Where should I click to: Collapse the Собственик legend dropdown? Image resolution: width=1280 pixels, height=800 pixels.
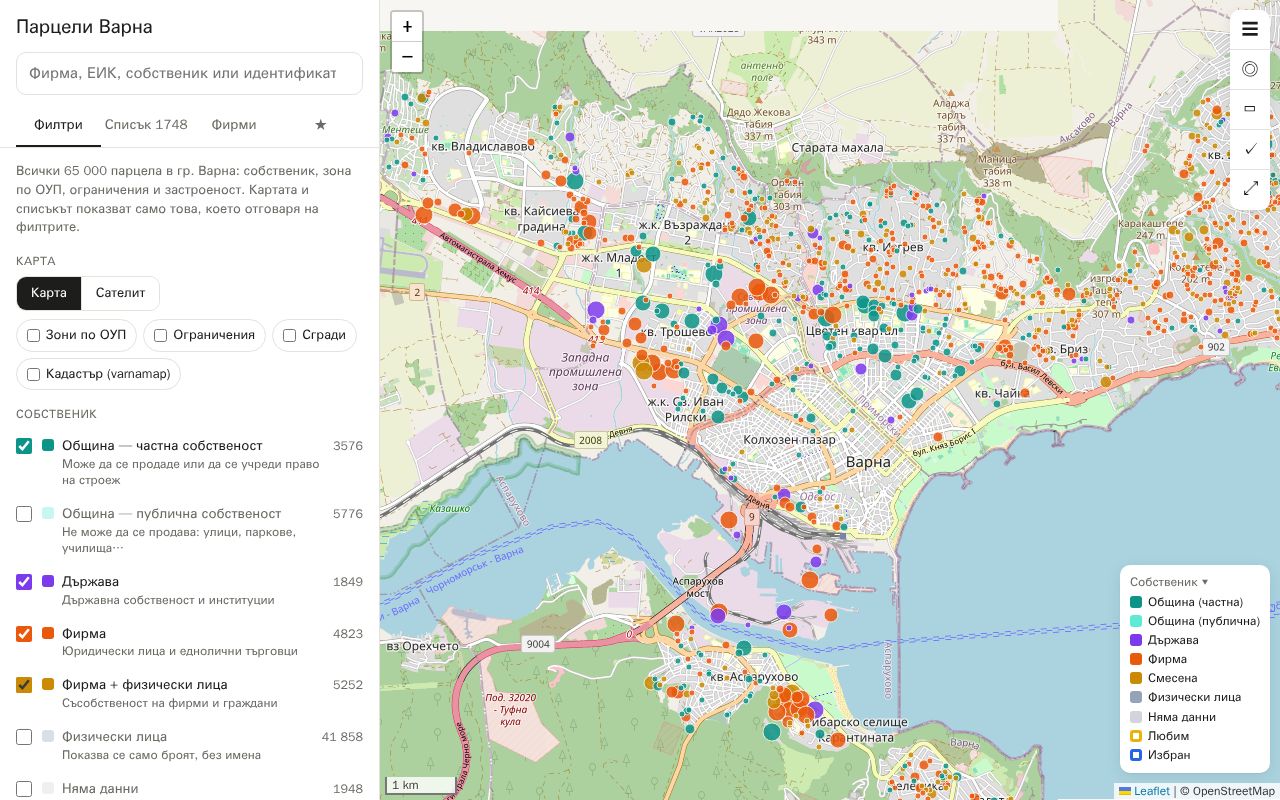coord(1169,582)
